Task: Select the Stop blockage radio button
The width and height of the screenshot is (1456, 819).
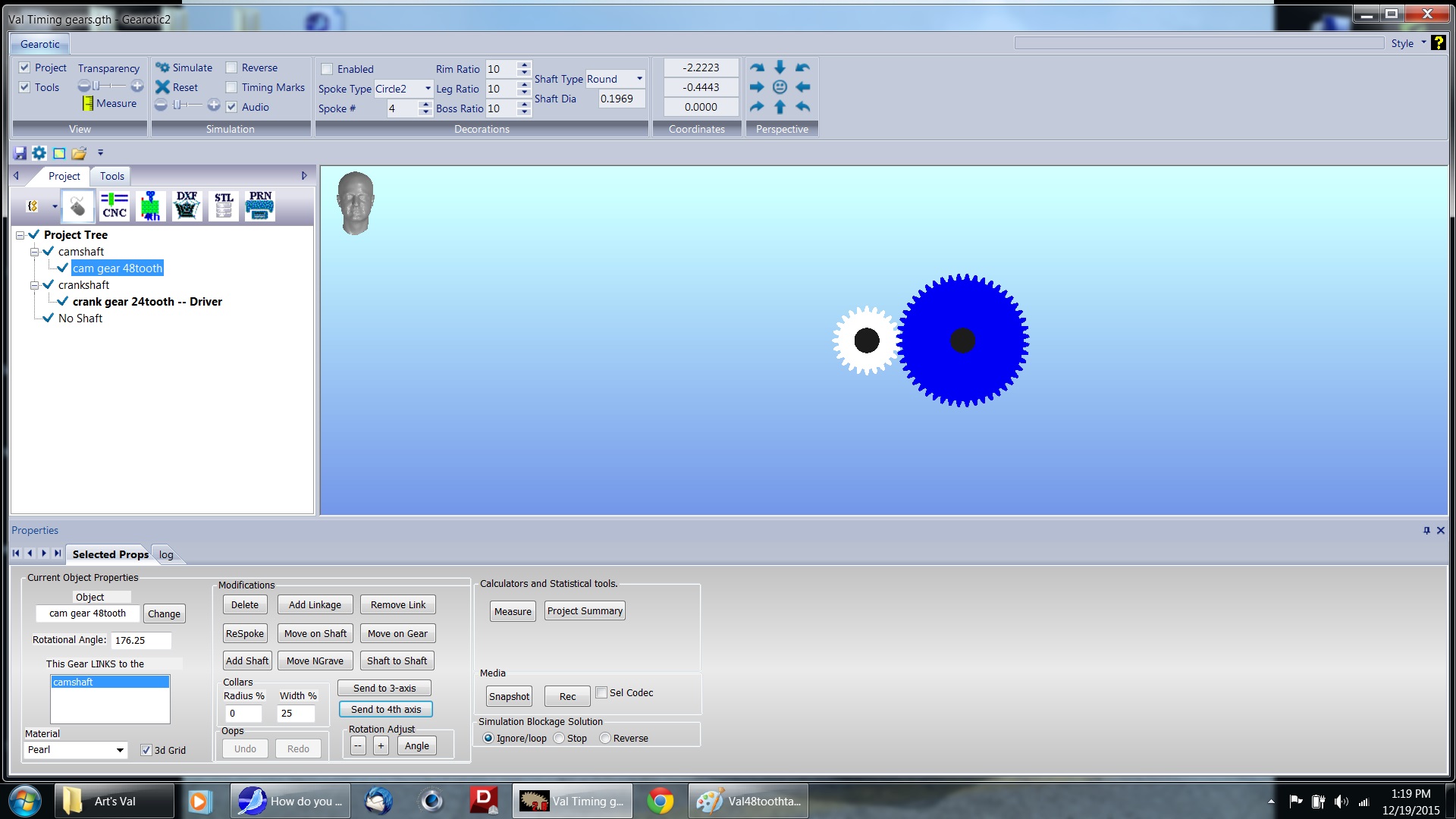Action: pos(560,738)
